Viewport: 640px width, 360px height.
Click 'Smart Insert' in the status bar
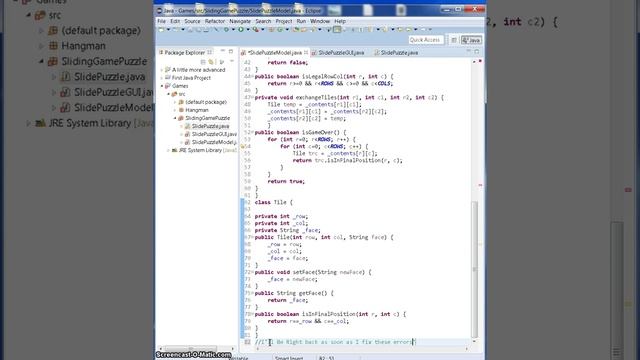pyautogui.click(x=289, y=358)
